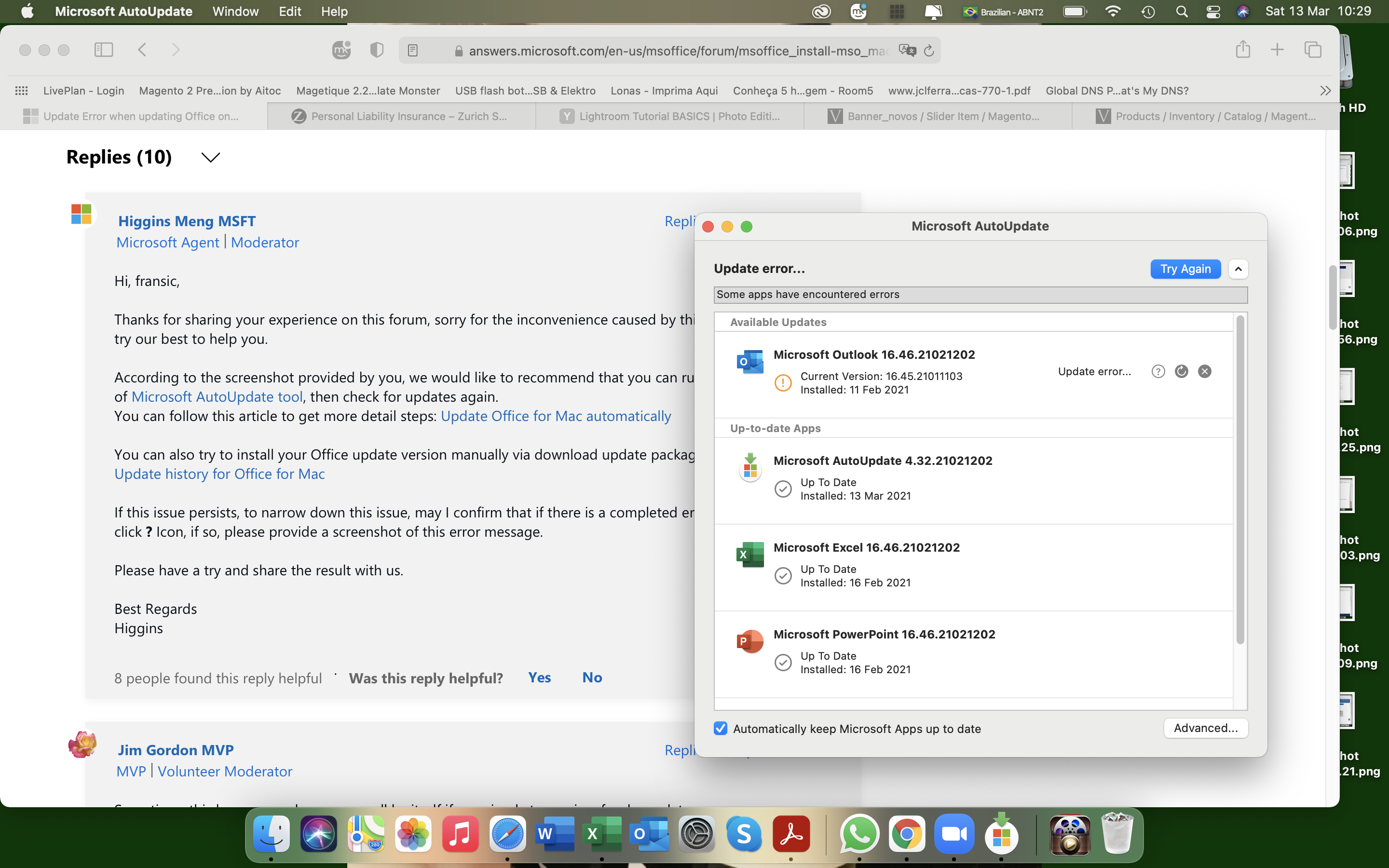Open the Global DNS bookmark
The height and width of the screenshot is (868, 1389).
1117,91
